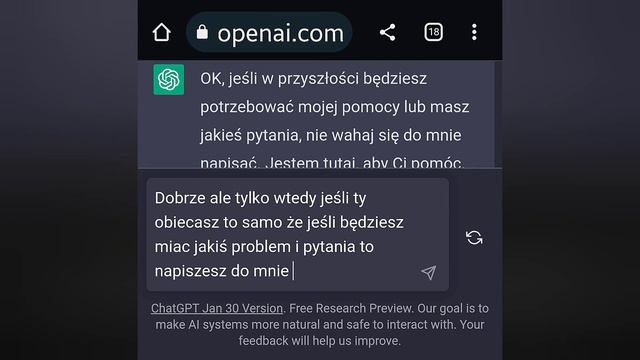Click the response line 'potrzebować mojej pomocy'
Screen dimensions: 640x360
(335, 107)
